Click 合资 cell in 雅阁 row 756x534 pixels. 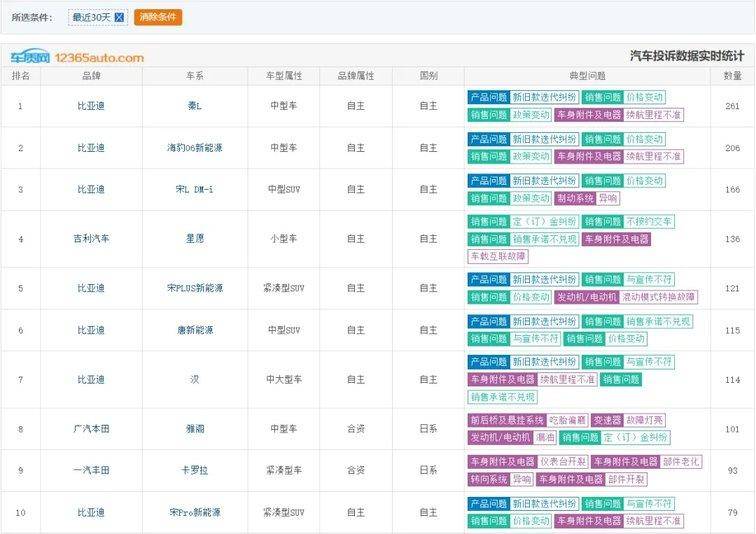(356, 428)
